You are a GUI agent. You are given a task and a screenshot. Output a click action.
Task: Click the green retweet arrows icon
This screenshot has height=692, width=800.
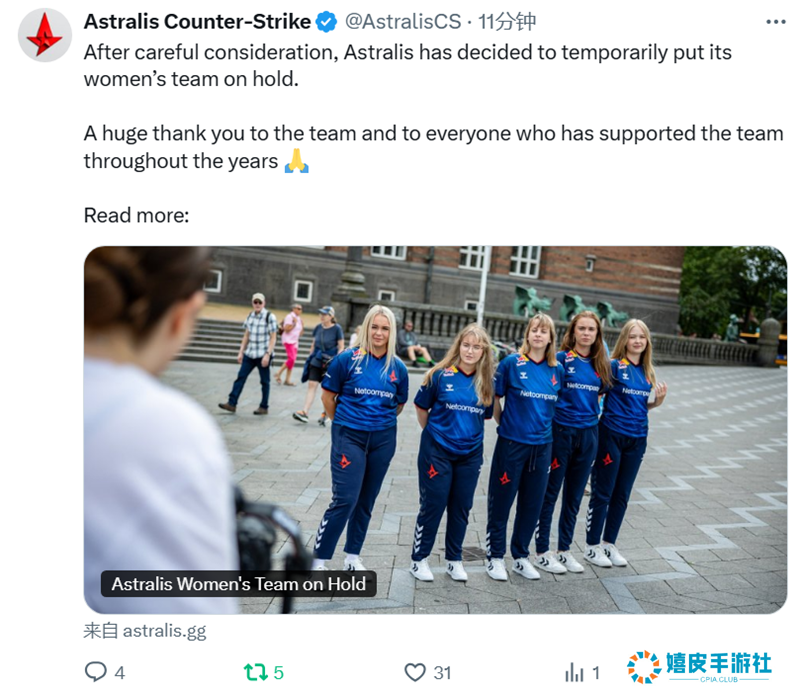click(256, 672)
